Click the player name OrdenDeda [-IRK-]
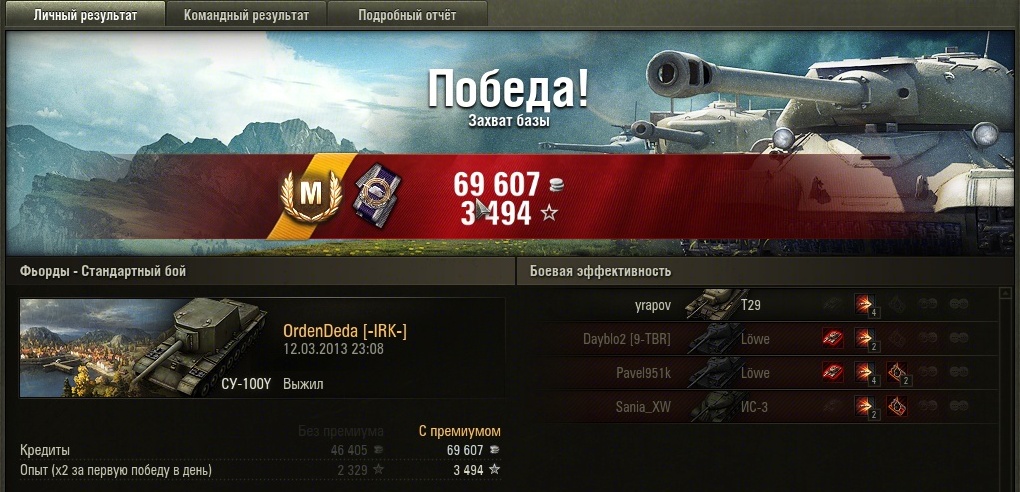Viewport: 1020px width, 492px height. (345, 331)
